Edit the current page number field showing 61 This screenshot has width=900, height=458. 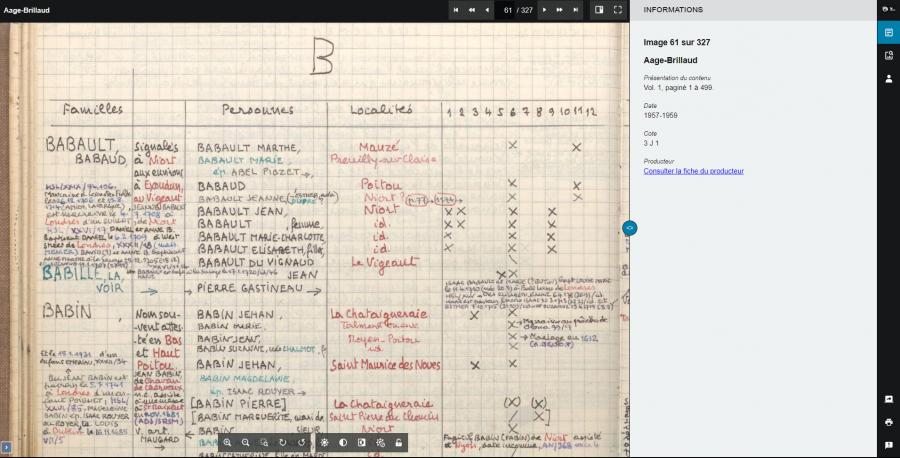(x=507, y=10)
